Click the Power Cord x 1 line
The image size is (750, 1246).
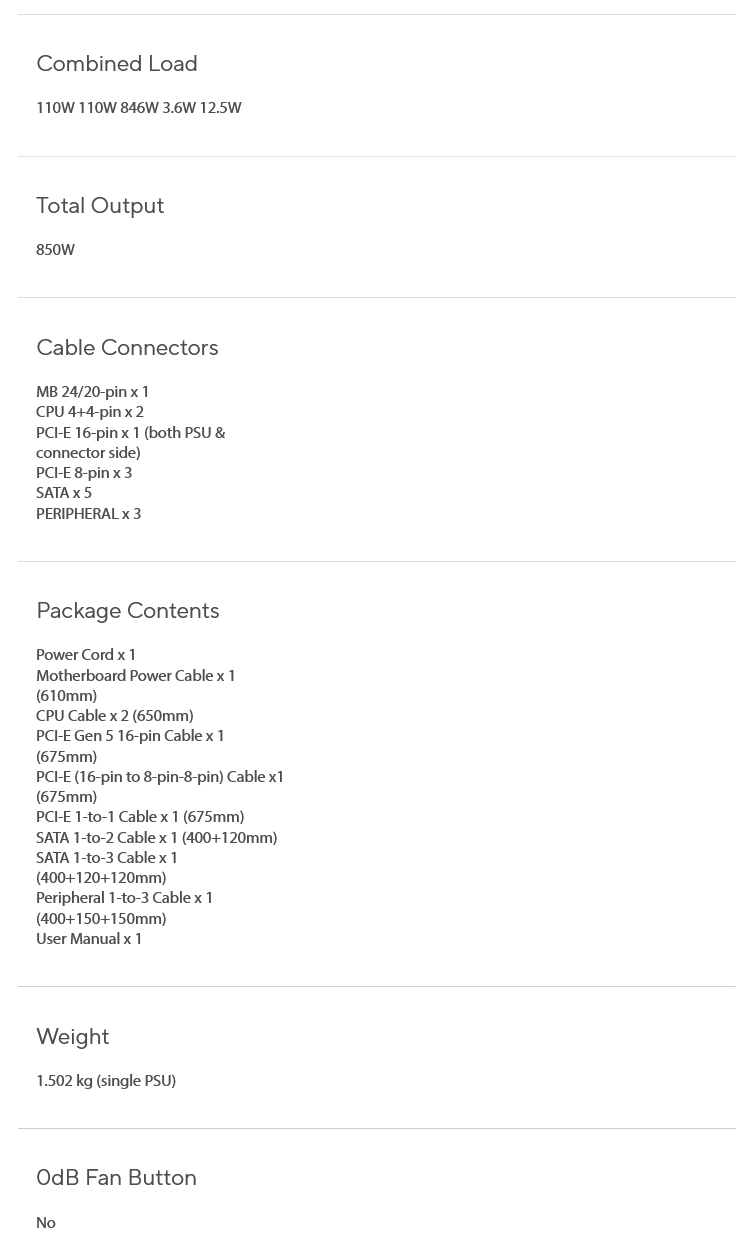[x=86, y=655]
